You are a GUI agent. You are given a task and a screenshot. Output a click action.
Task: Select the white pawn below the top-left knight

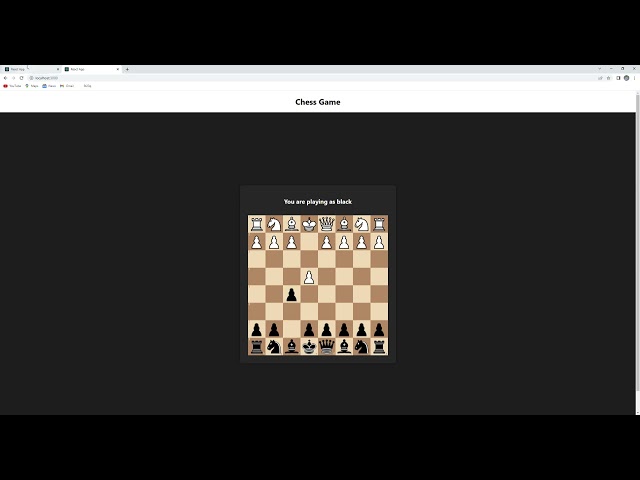[274, 242]
